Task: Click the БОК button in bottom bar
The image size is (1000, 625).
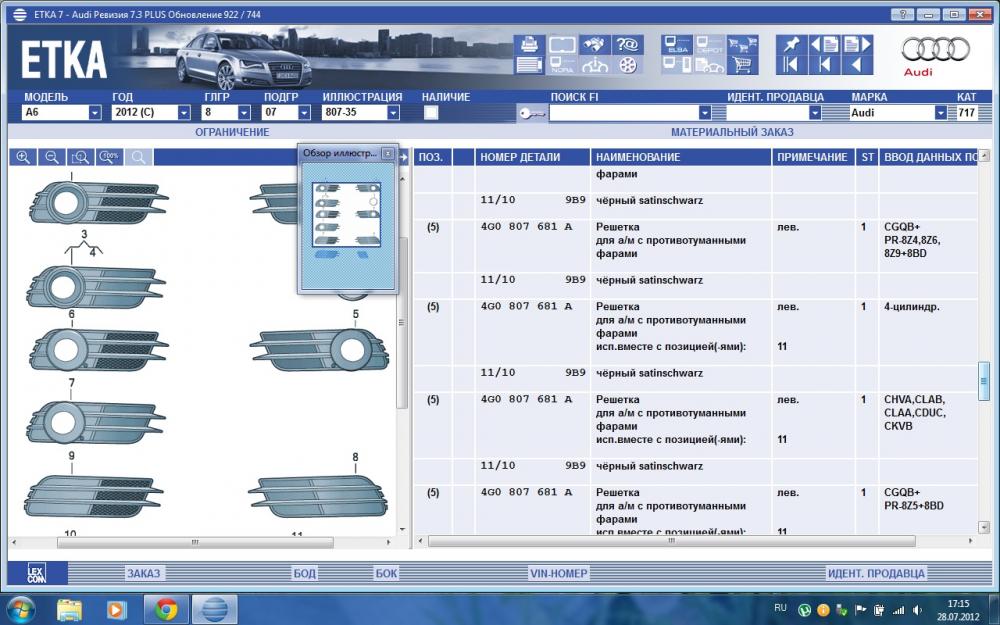Action: (386, 573)
